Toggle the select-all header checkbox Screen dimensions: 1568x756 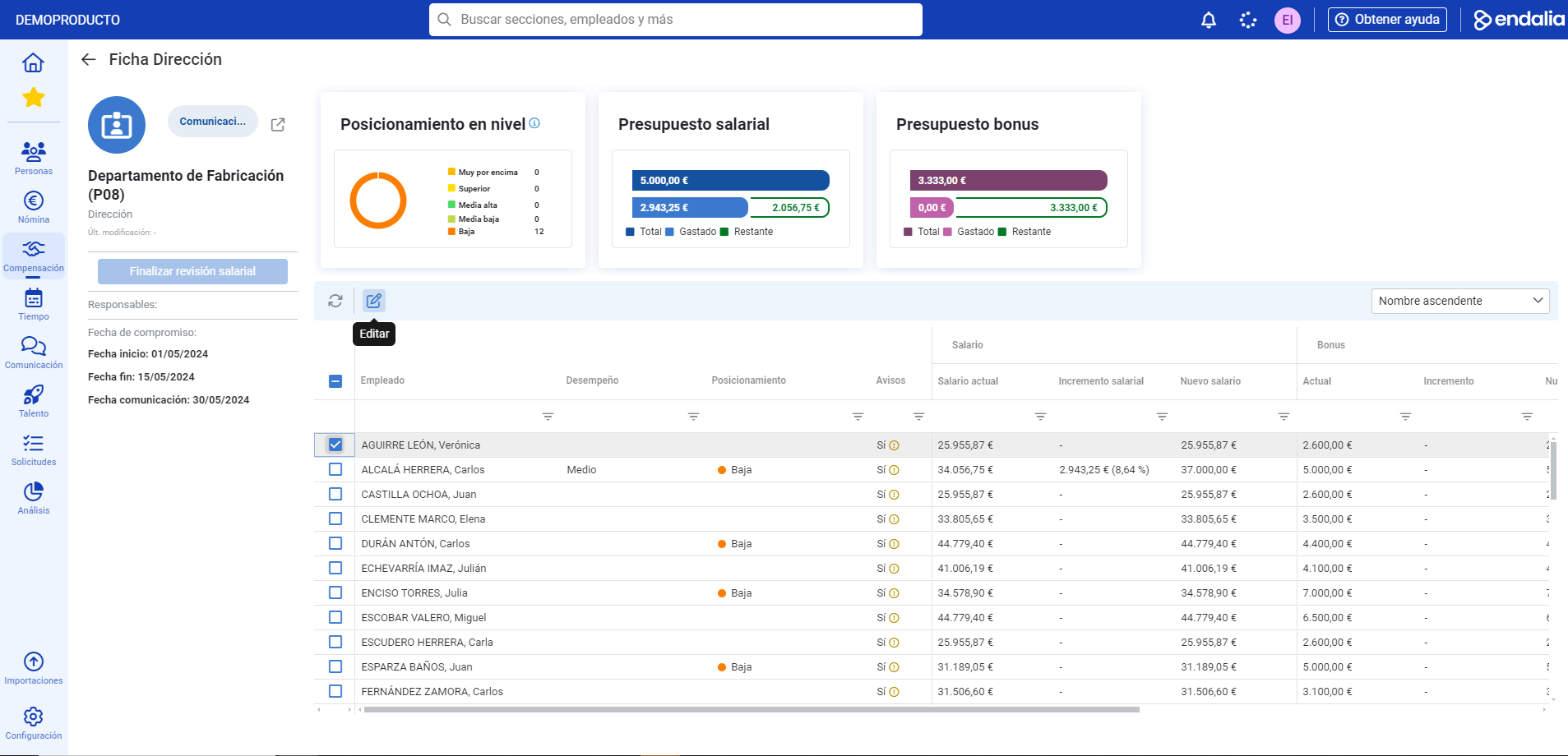pyautogui.click(x=335, y=381)
